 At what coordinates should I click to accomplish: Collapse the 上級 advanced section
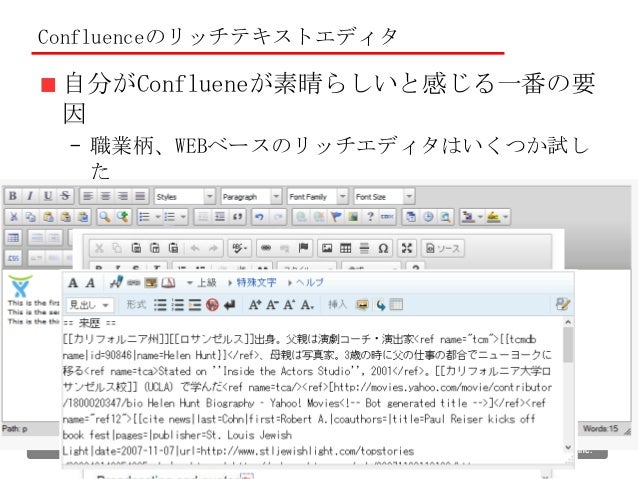point(201,283)
